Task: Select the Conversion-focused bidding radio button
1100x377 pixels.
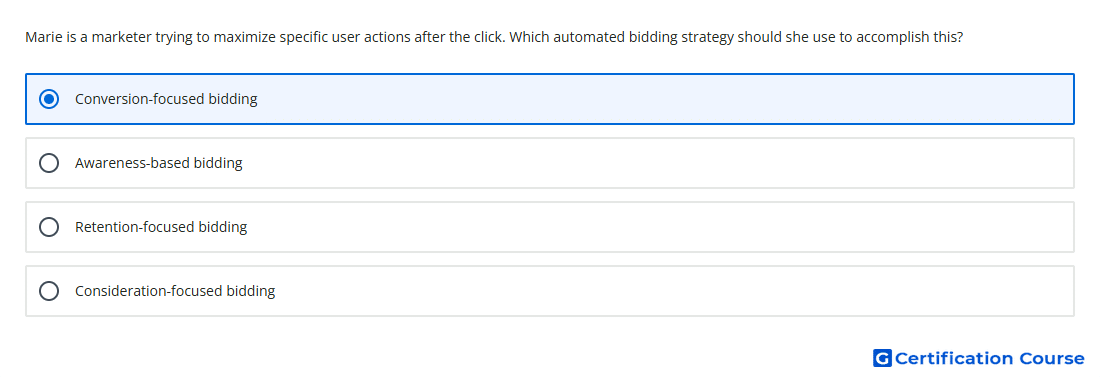Action: click(49, 99)
